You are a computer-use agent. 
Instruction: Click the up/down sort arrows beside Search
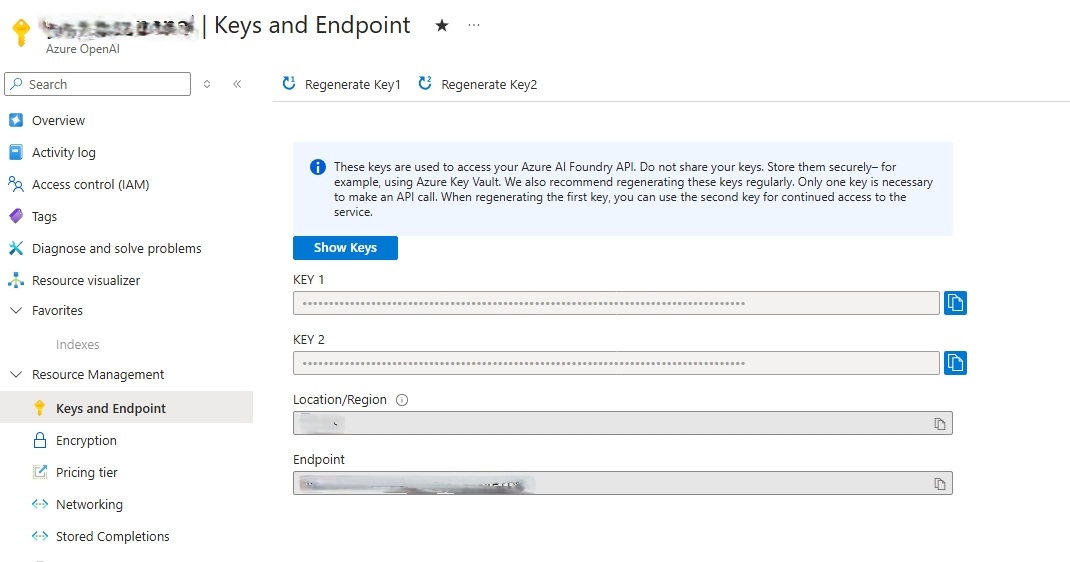pos(207,85)
